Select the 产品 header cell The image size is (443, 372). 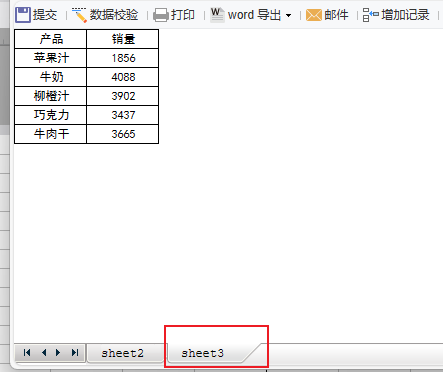(51, 39)
